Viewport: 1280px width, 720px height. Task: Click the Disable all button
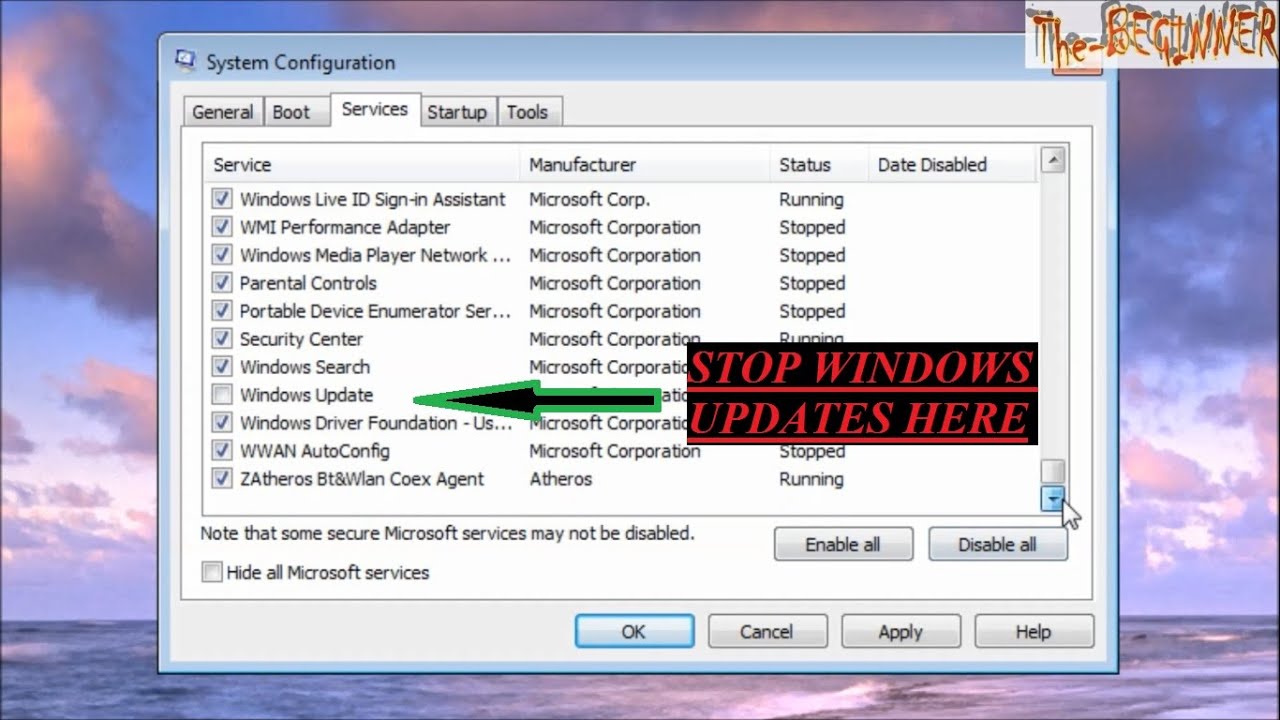click(997, 544)
